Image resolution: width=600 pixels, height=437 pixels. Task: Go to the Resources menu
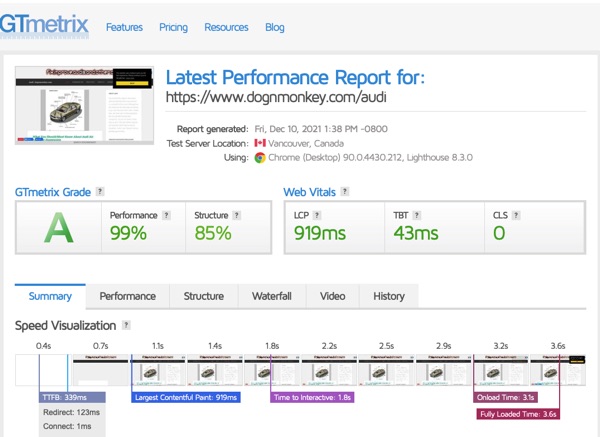click(226, 27)
